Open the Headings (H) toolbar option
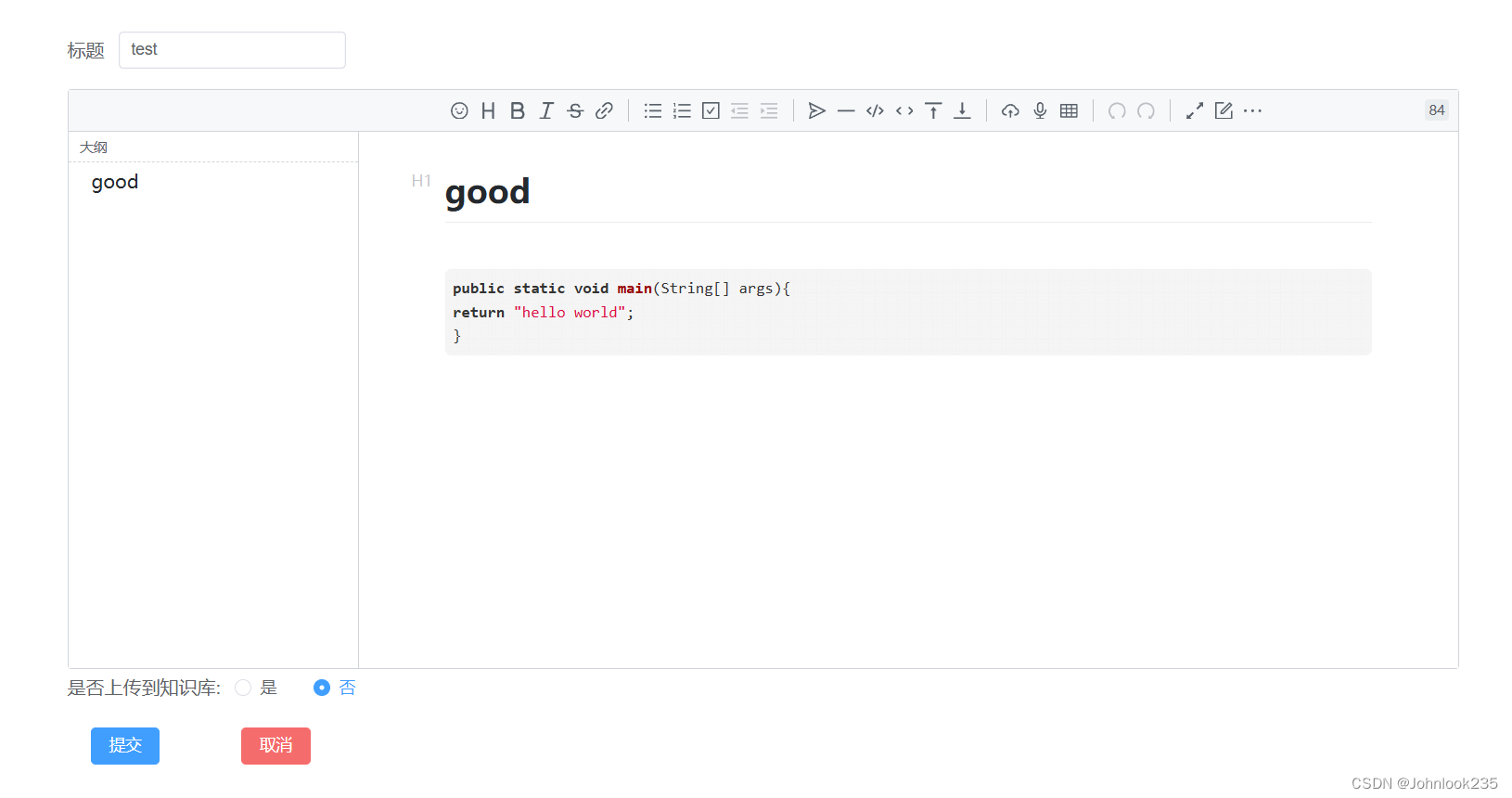1512x798 pixels. (x=488, y=110)
